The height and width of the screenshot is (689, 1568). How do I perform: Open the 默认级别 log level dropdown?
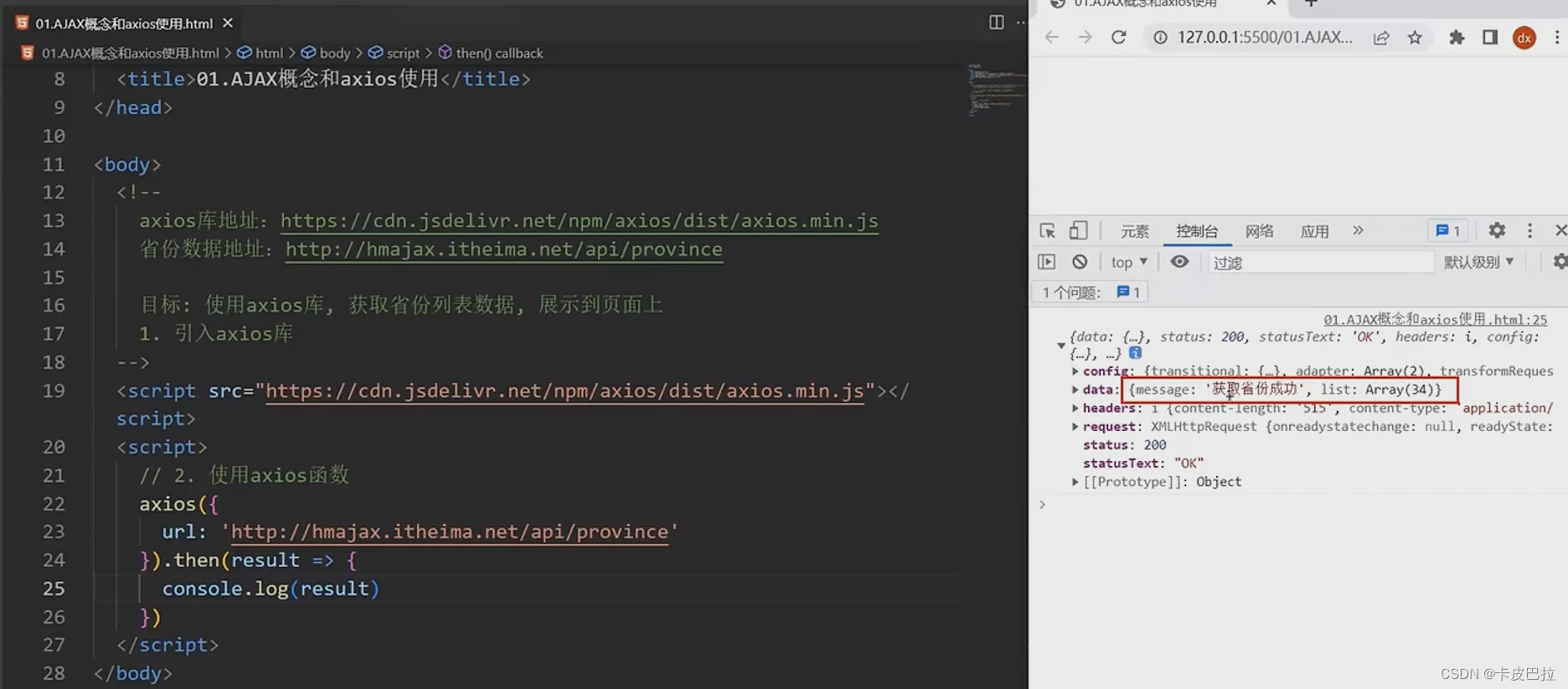1478,262
